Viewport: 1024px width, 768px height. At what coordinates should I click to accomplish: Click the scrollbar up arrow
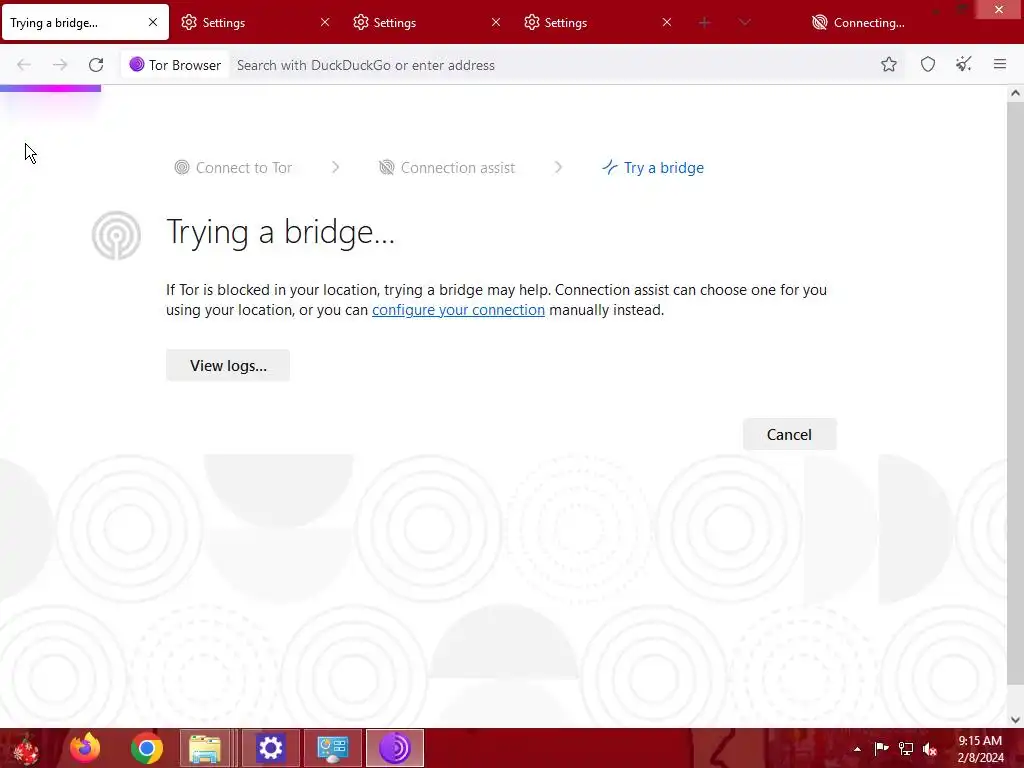[1015, 93]
